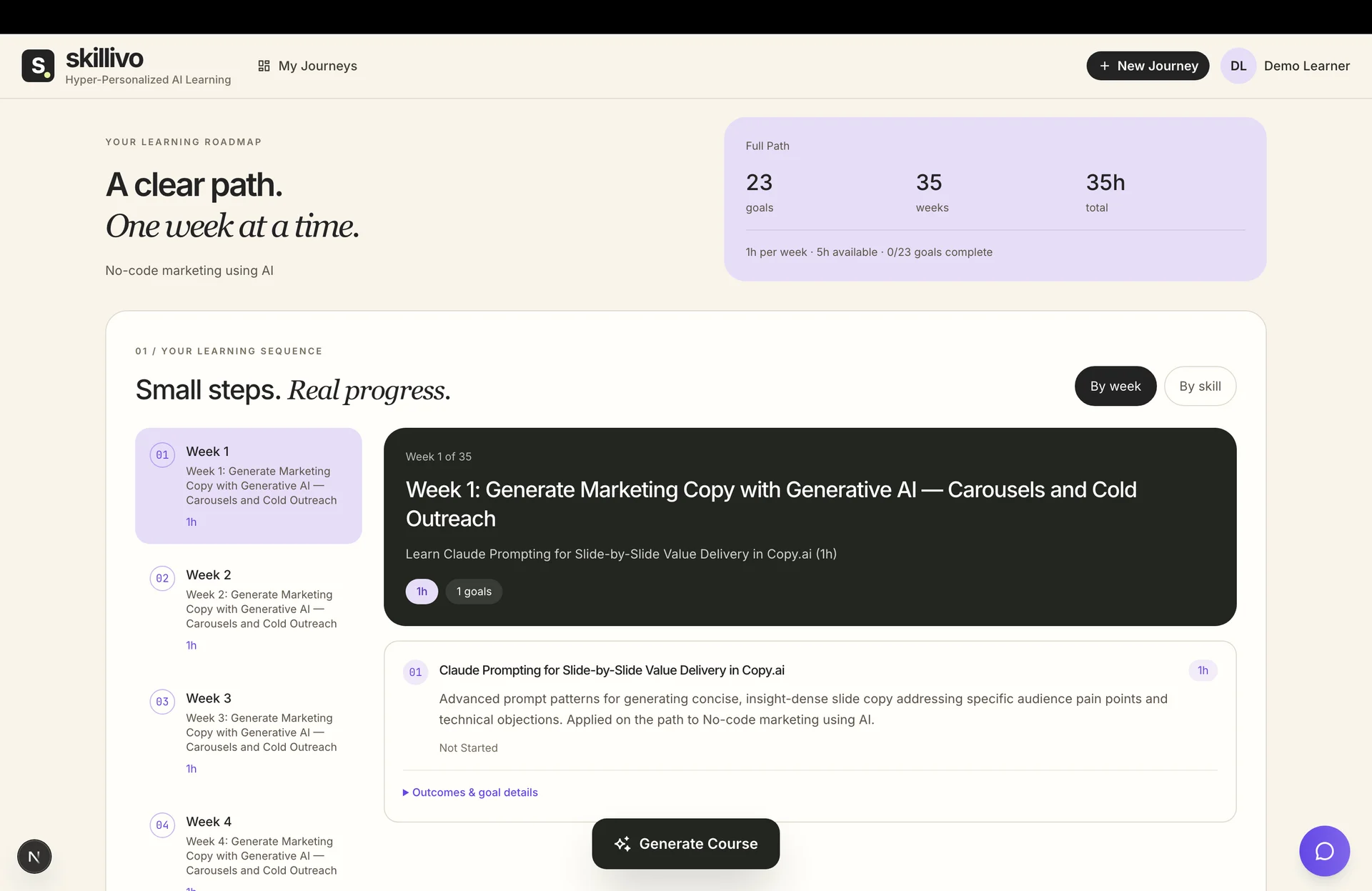1372x891 pixels.
Task: Click the 01 goal number badge
Action: pyautogui.click(x=415, y=672)
